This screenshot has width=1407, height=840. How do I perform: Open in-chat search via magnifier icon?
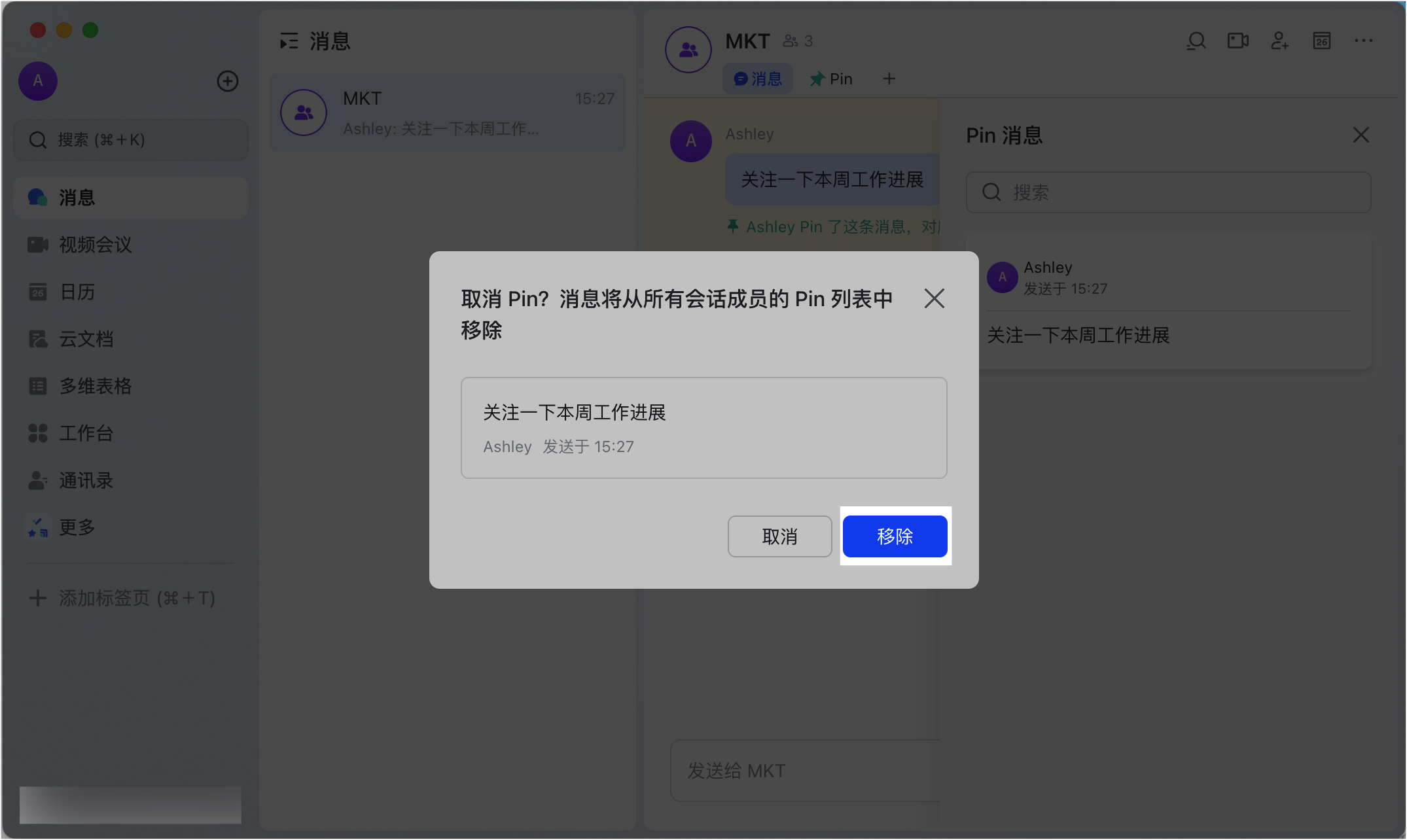[1196, 41]
